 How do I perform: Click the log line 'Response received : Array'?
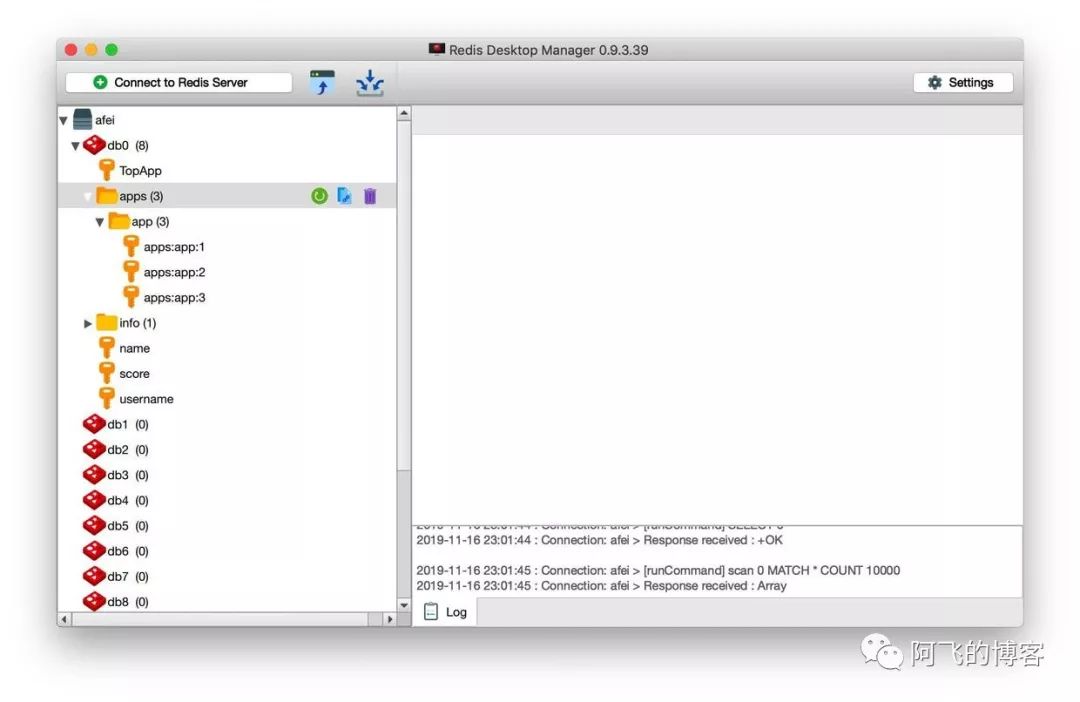[x=601, y=586]
